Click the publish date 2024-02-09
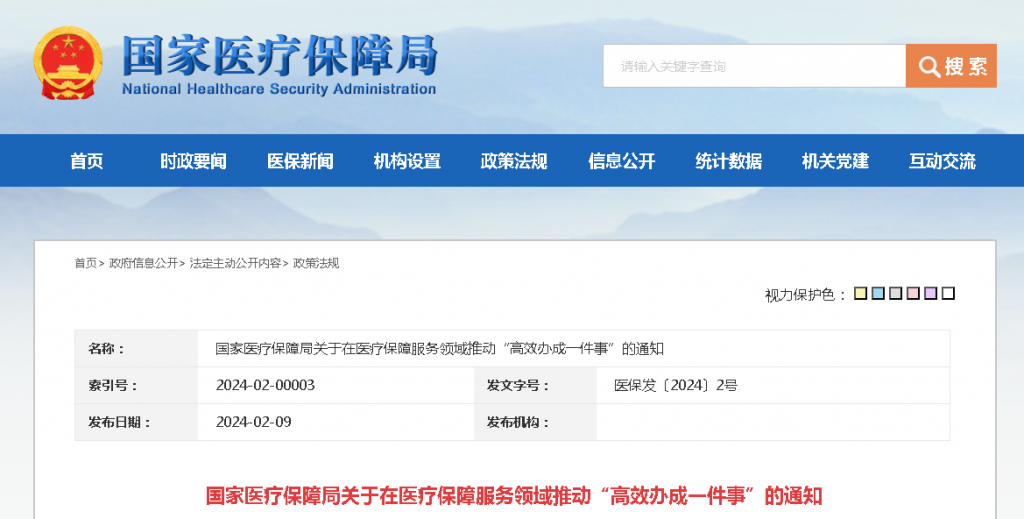 coord(253,422)
